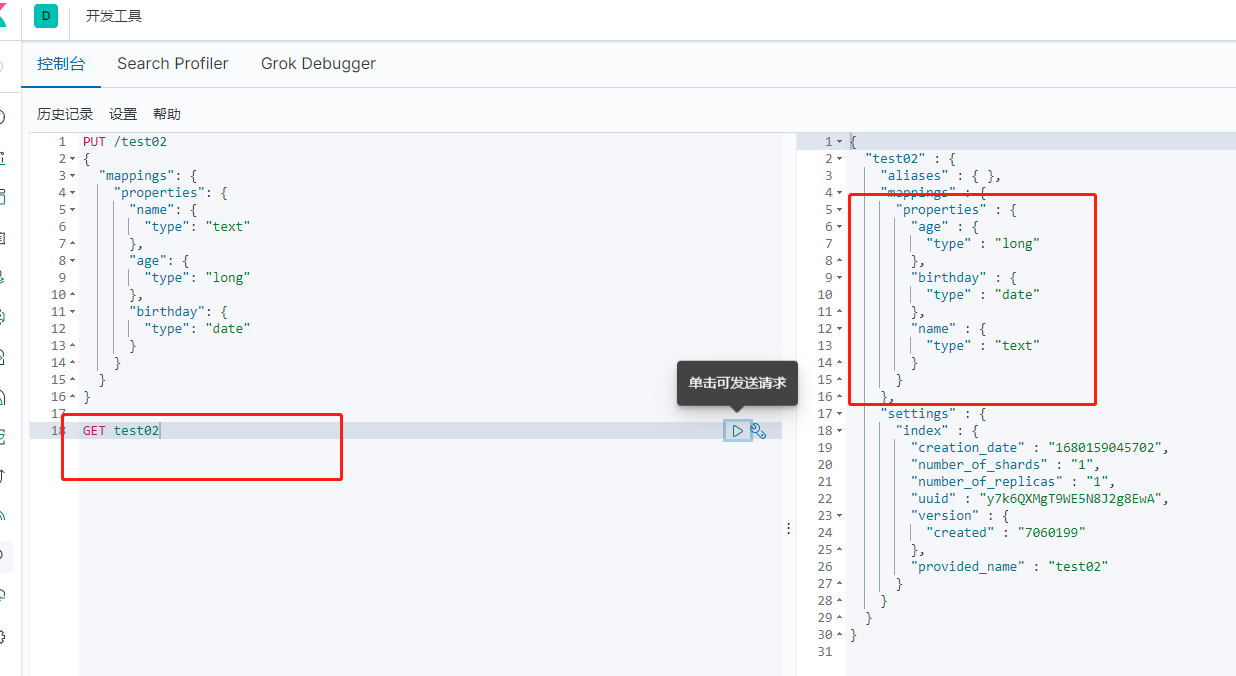Collapse "settings" block at response line 17
This screenshot has height=676, width=1236.
[839, 414]
